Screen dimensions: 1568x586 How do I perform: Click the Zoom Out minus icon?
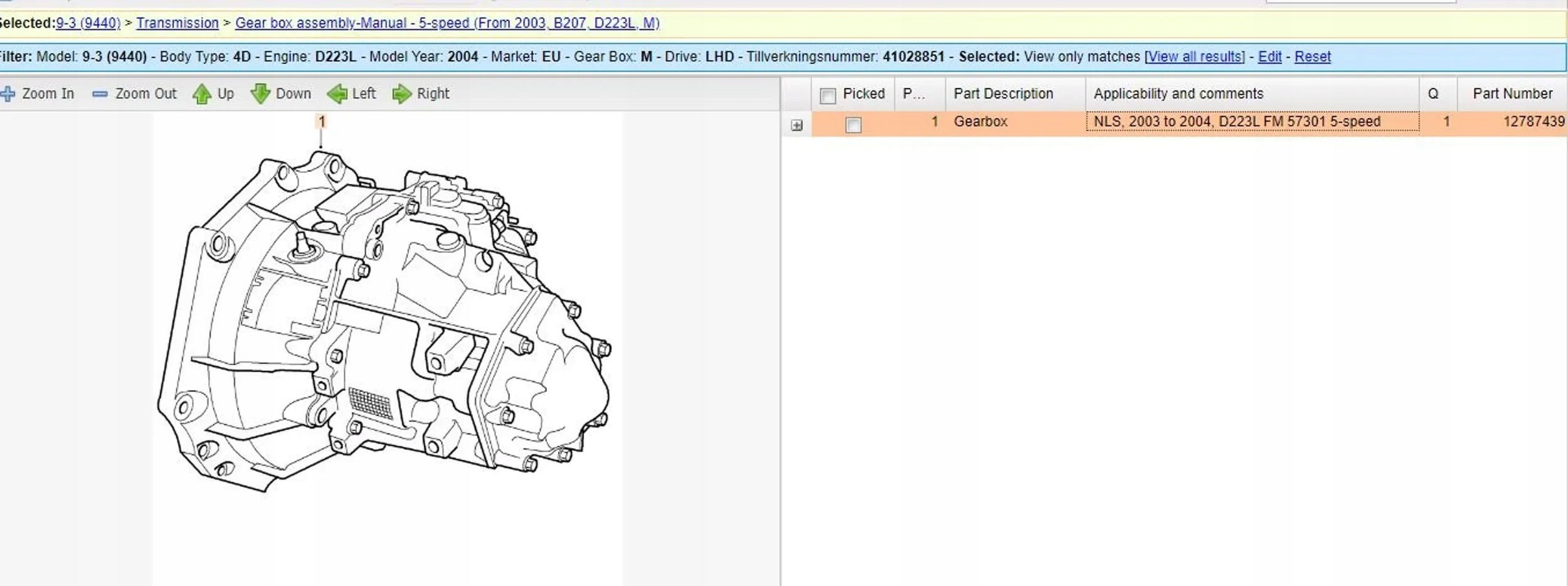[100, 94]
